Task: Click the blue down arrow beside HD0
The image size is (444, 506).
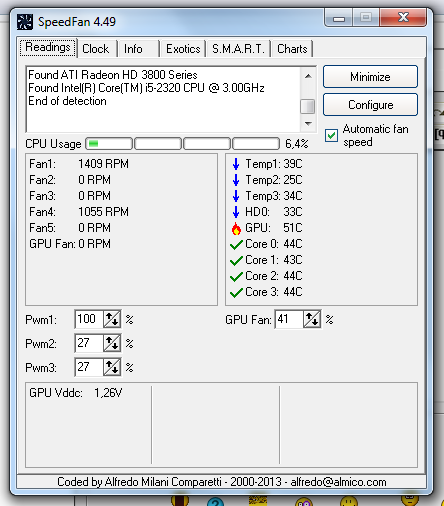Action: point(236,212)
